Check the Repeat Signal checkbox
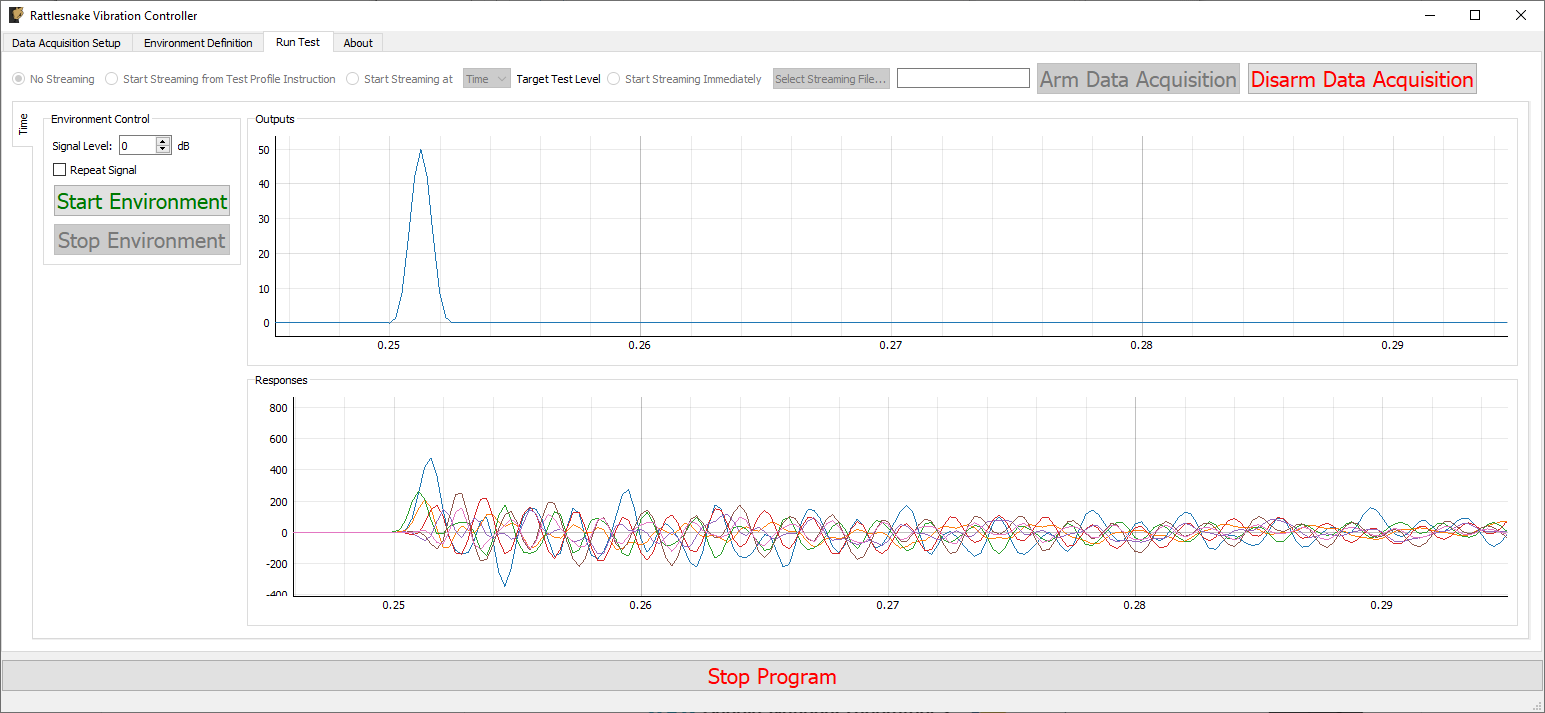This screenshot has width=1545, height=713. [x=59, y=169]
